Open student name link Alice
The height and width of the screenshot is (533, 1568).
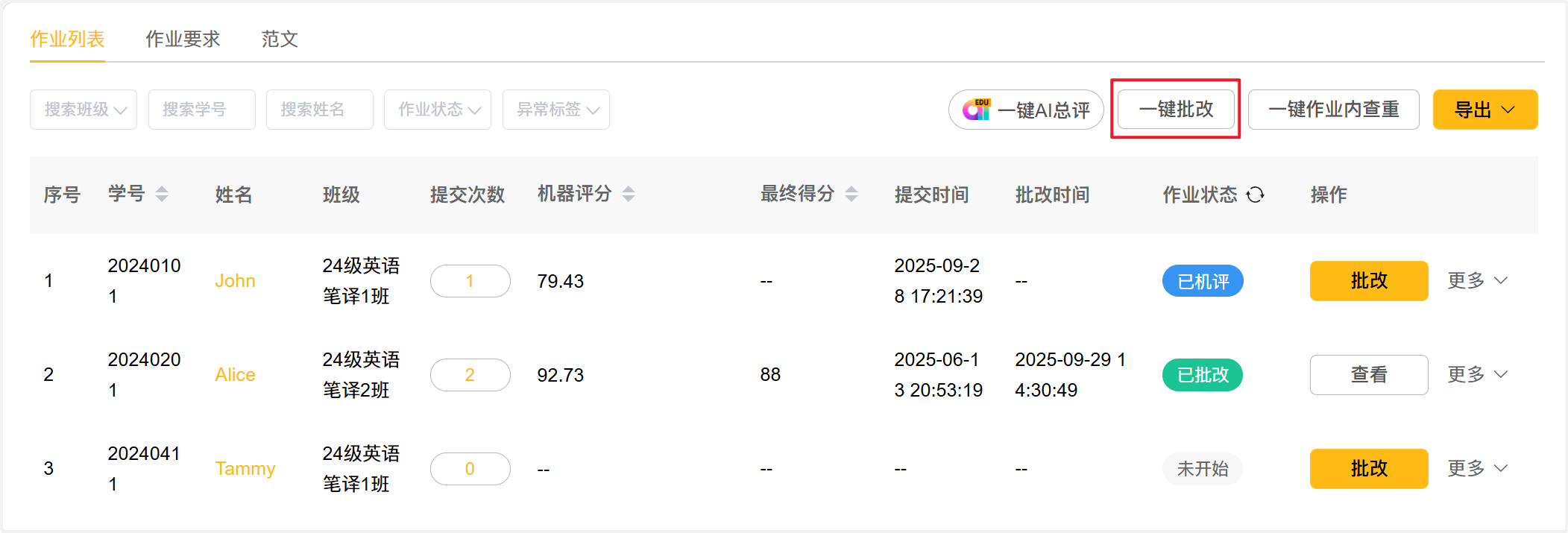point(235,375)
